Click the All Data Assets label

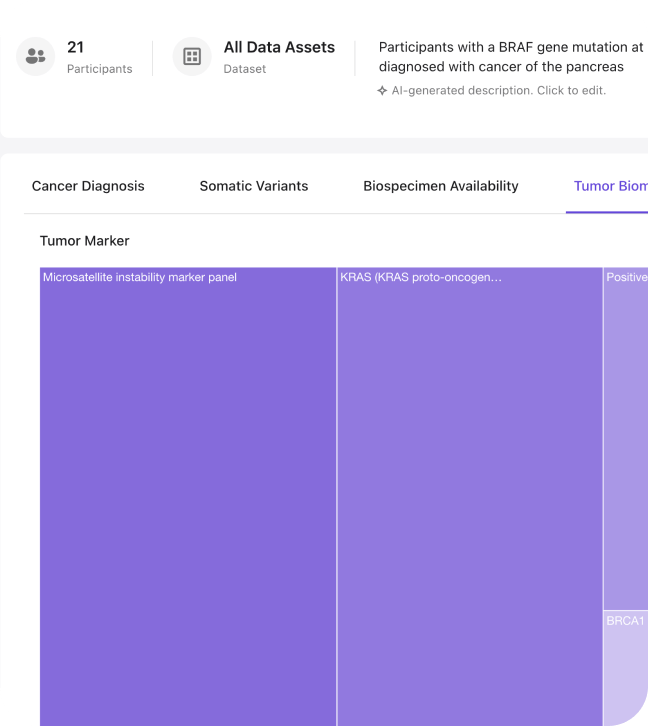coord(279,47)
